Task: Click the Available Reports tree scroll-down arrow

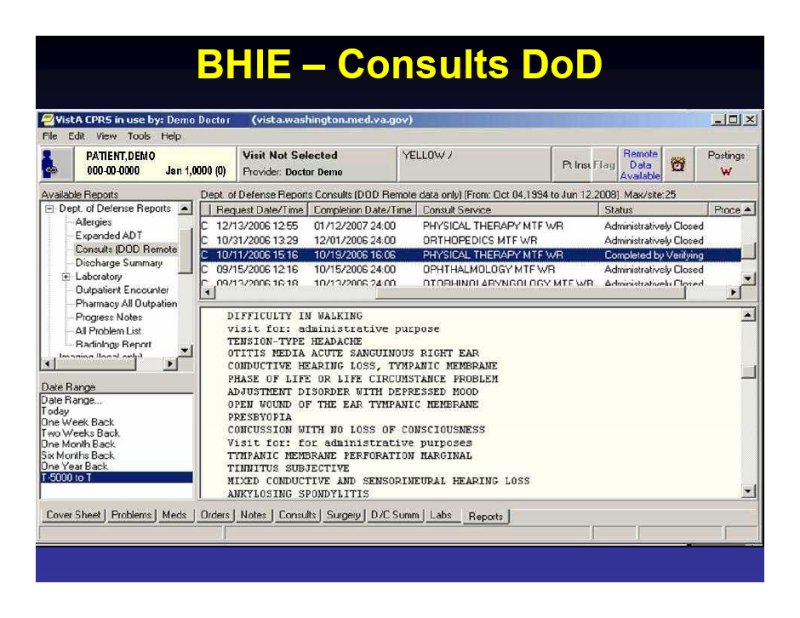Action: click(x=185, y=350)
